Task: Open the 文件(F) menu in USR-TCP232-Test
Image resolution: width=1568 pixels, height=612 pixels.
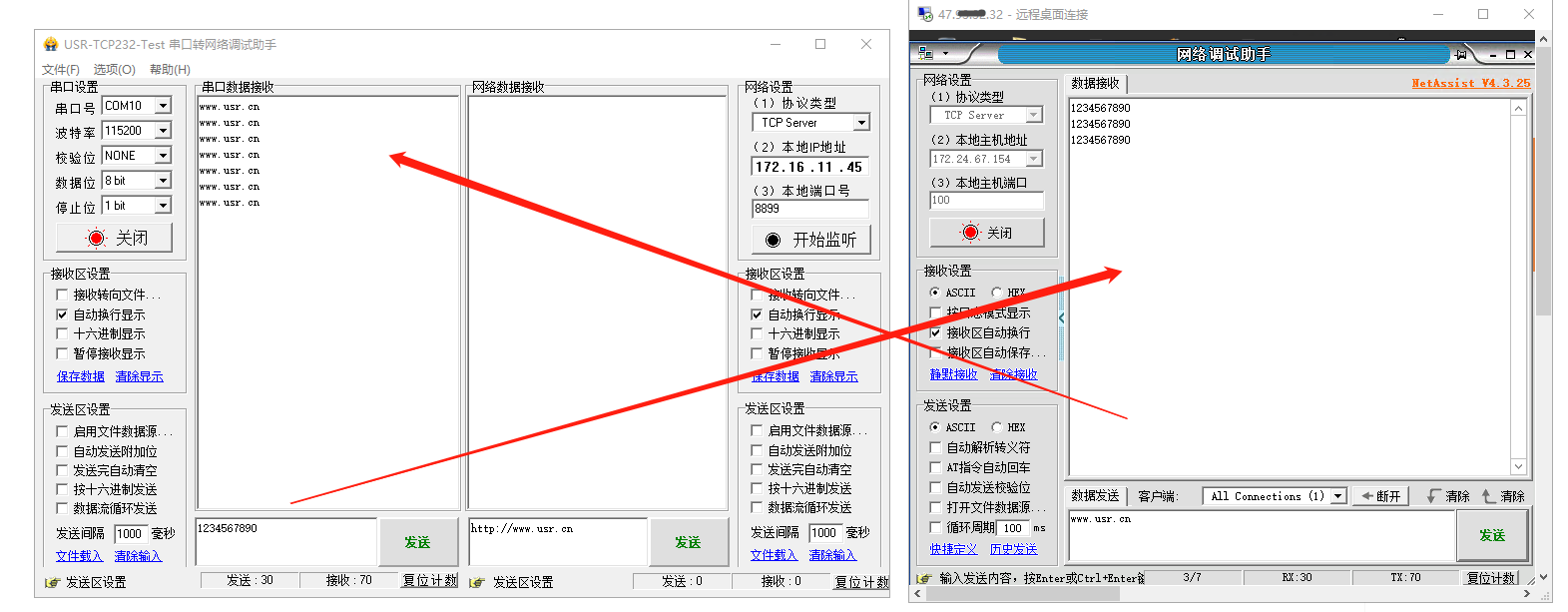Action: pyautogui.click(x=60, y=69)
